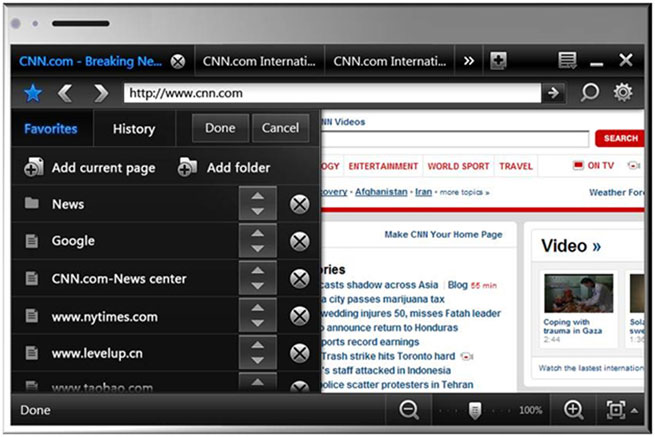
Task: Move CNN.com-News center up
Action: click(258, 270)
